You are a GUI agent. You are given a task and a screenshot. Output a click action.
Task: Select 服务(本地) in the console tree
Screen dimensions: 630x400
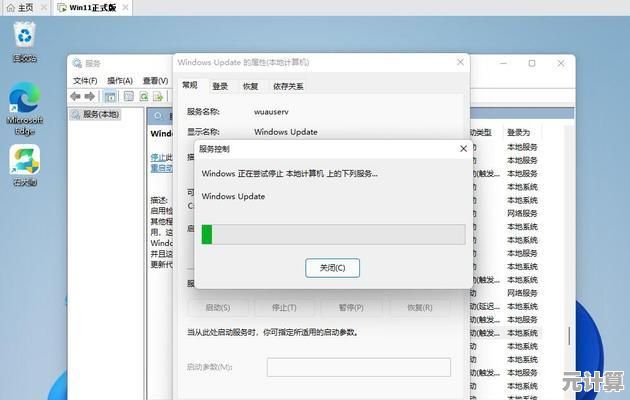96,114
